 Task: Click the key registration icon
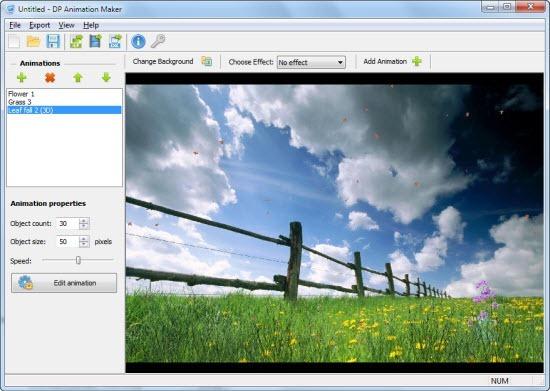click(x=158, y=41)
